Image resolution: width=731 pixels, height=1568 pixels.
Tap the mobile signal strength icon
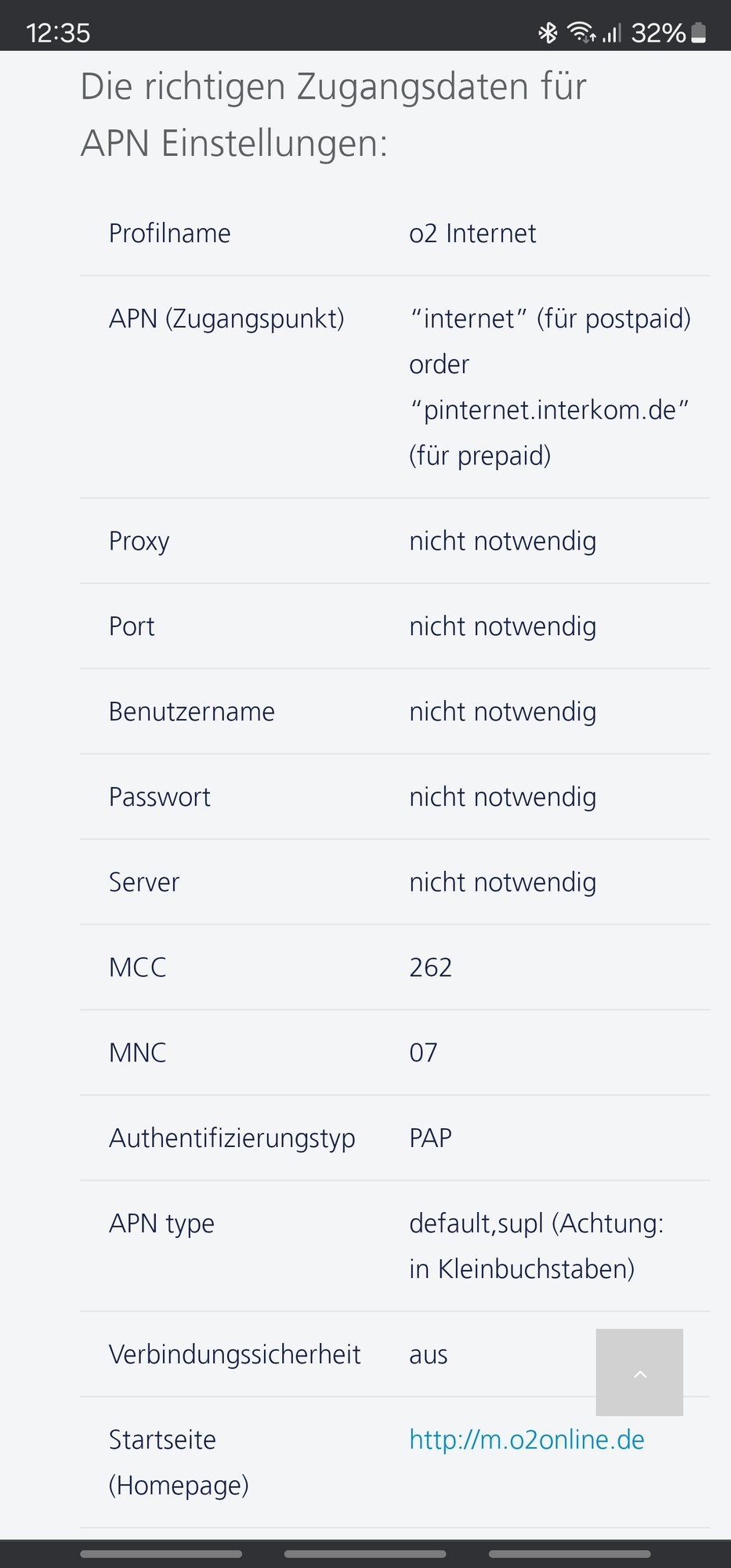point(612,32)
